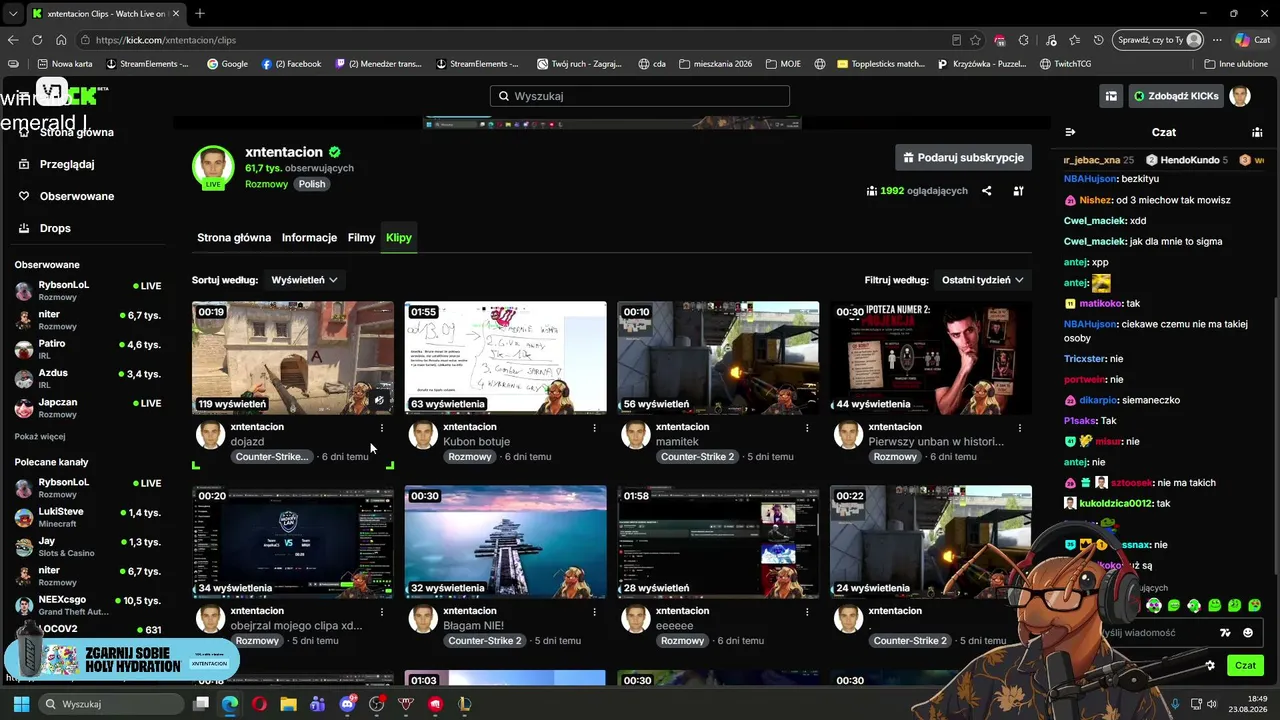The image size is (1280, 720).
Task: Open Azdus channel in followed list
Action: (x=88, y=378)
